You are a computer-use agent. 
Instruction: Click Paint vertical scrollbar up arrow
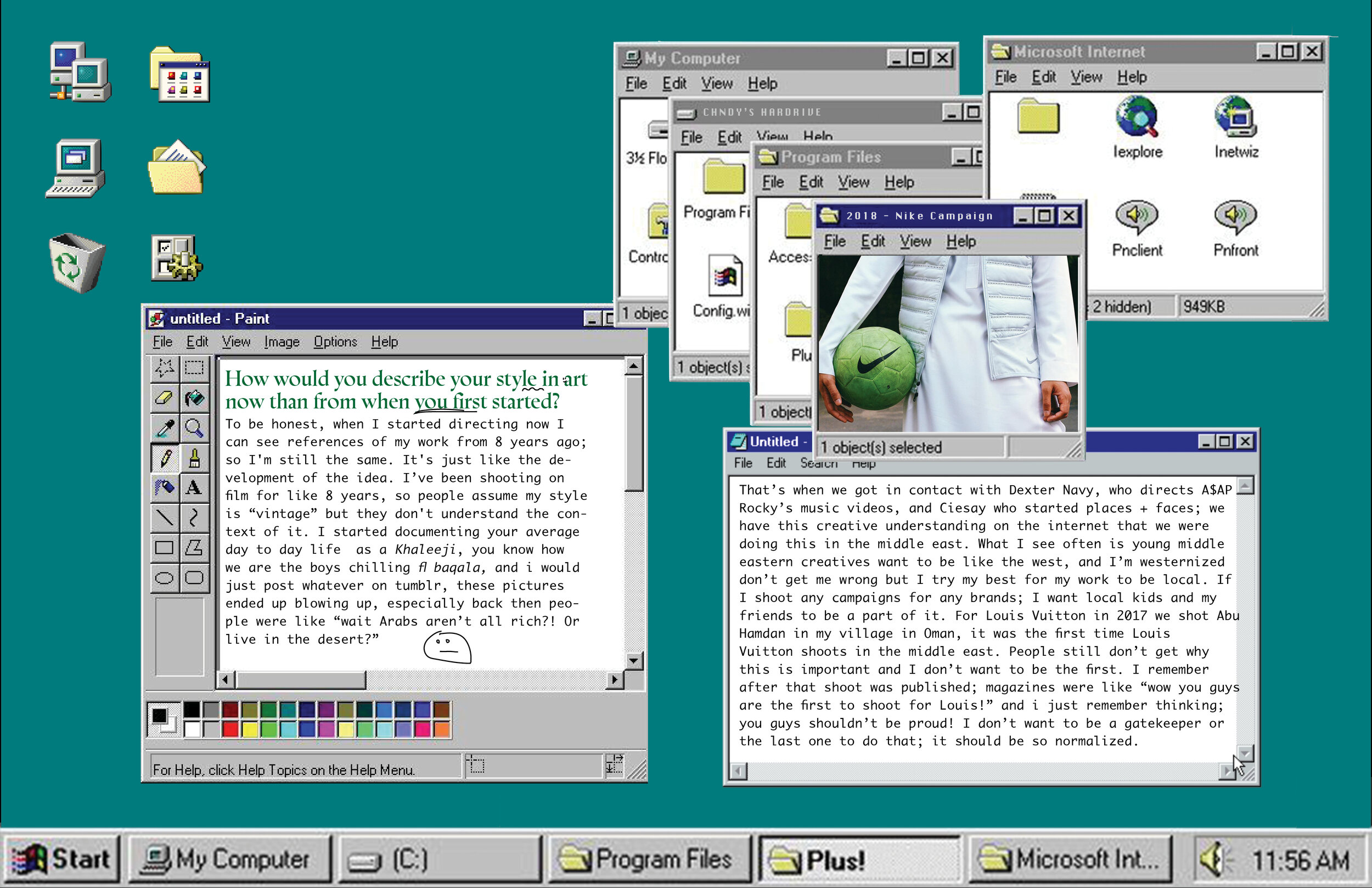click(x=633, y=366)
